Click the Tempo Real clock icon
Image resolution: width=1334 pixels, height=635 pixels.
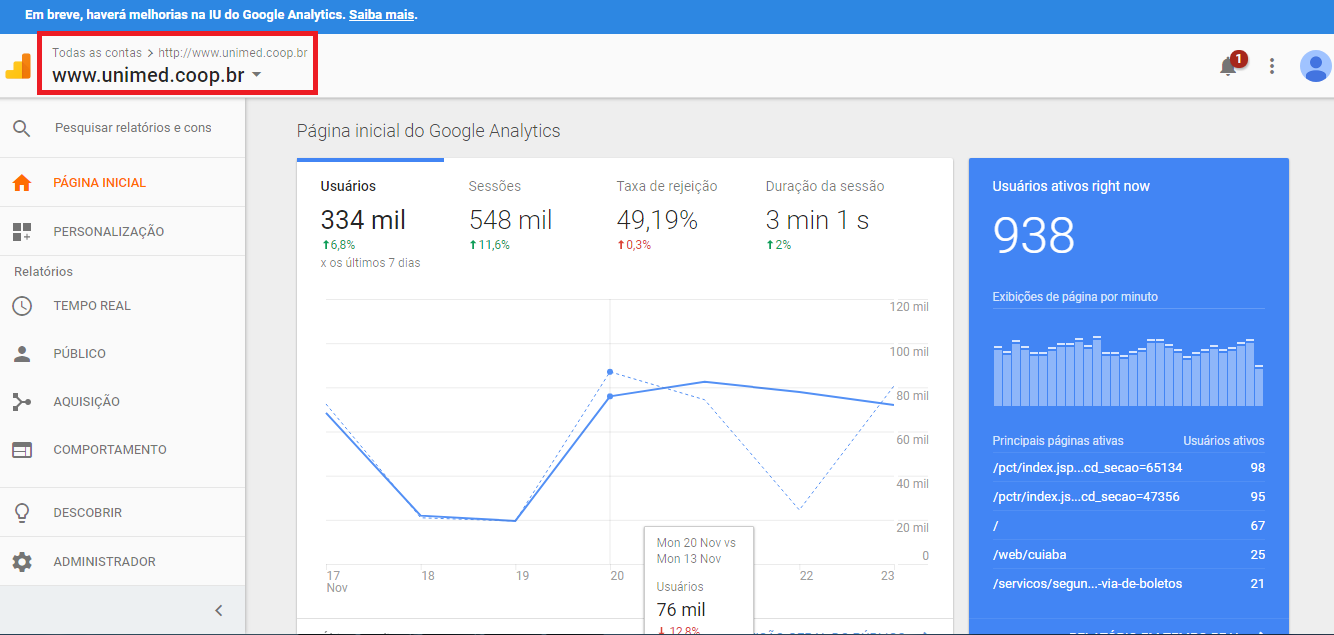click(x=22, y=306)
